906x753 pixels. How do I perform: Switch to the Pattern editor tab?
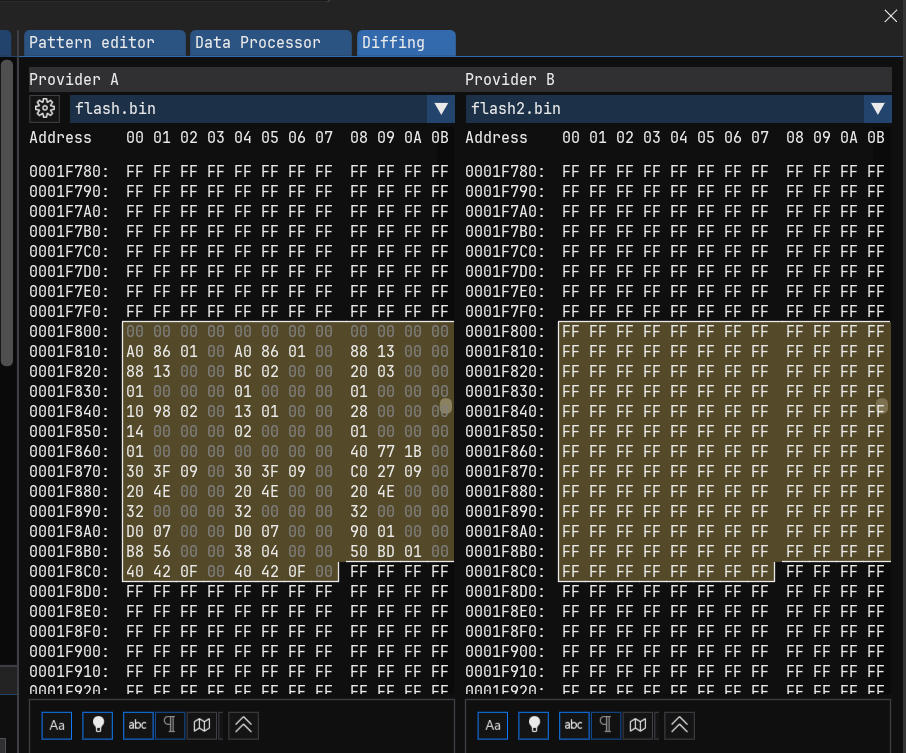pyautogui.click(x=105, y=43)
